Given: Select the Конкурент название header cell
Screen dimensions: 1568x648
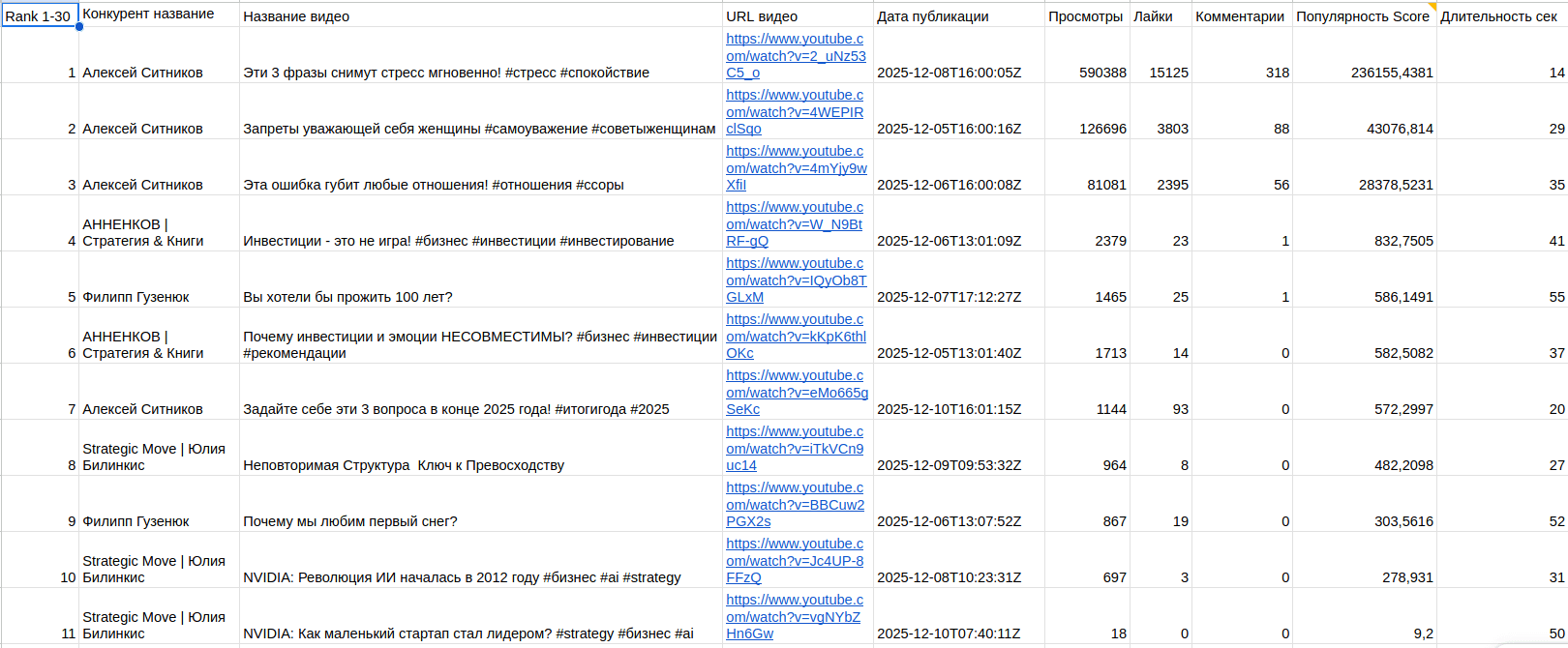Looking at the screenshot, I should [159, 15].
